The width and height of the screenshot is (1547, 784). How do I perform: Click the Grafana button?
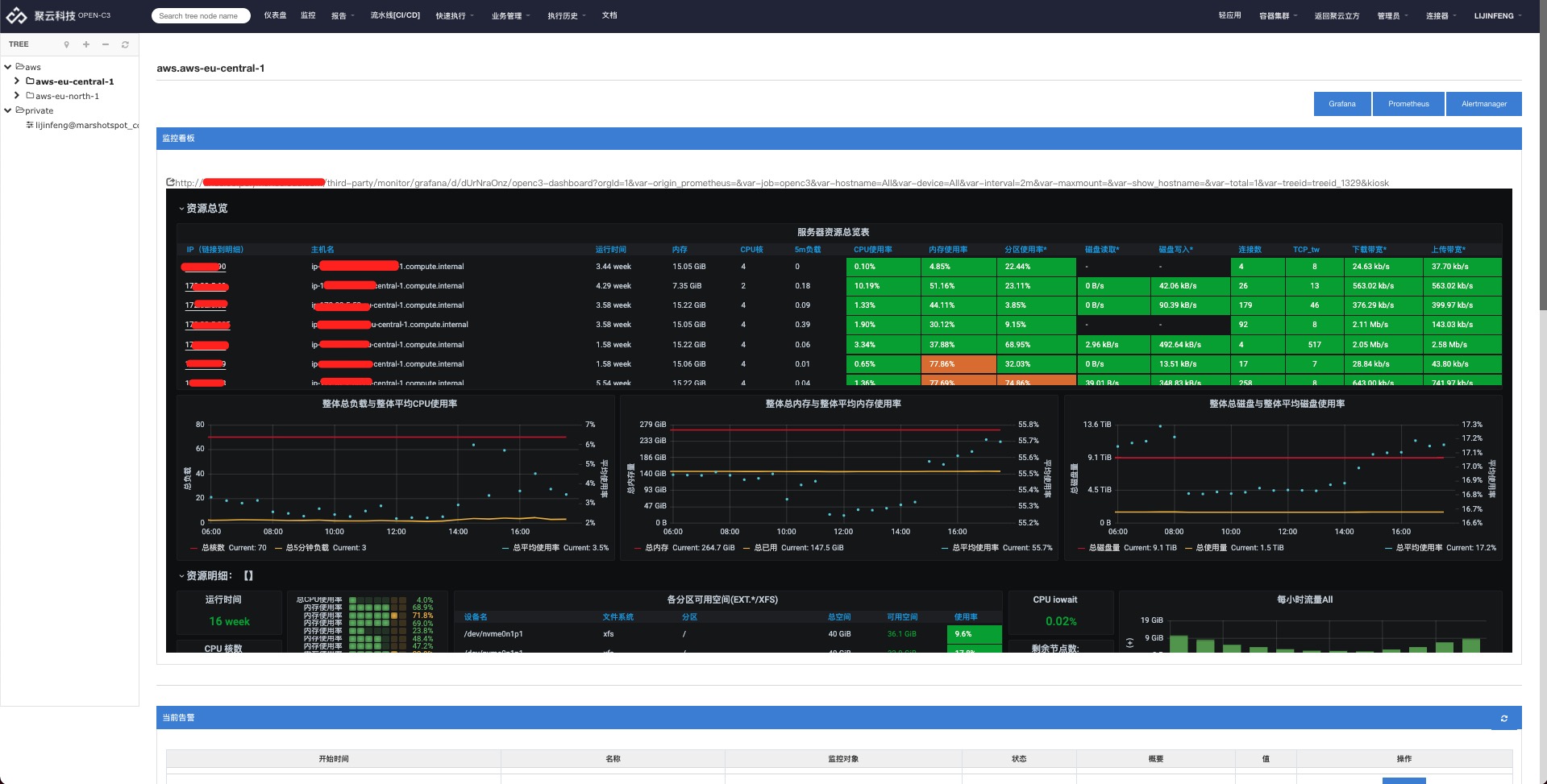point(1342,104)
